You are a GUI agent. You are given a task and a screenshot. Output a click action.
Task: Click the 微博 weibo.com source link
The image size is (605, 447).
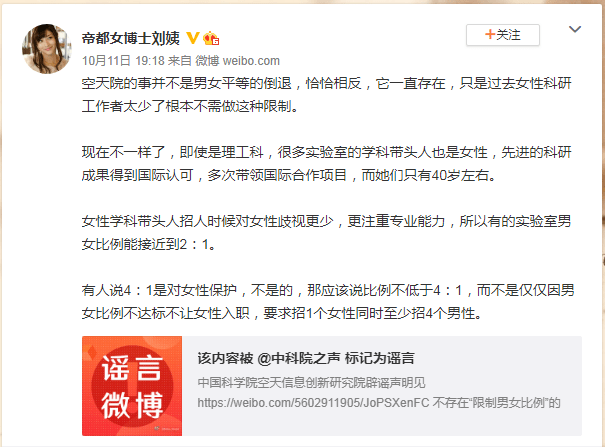(x=238, y=61)
